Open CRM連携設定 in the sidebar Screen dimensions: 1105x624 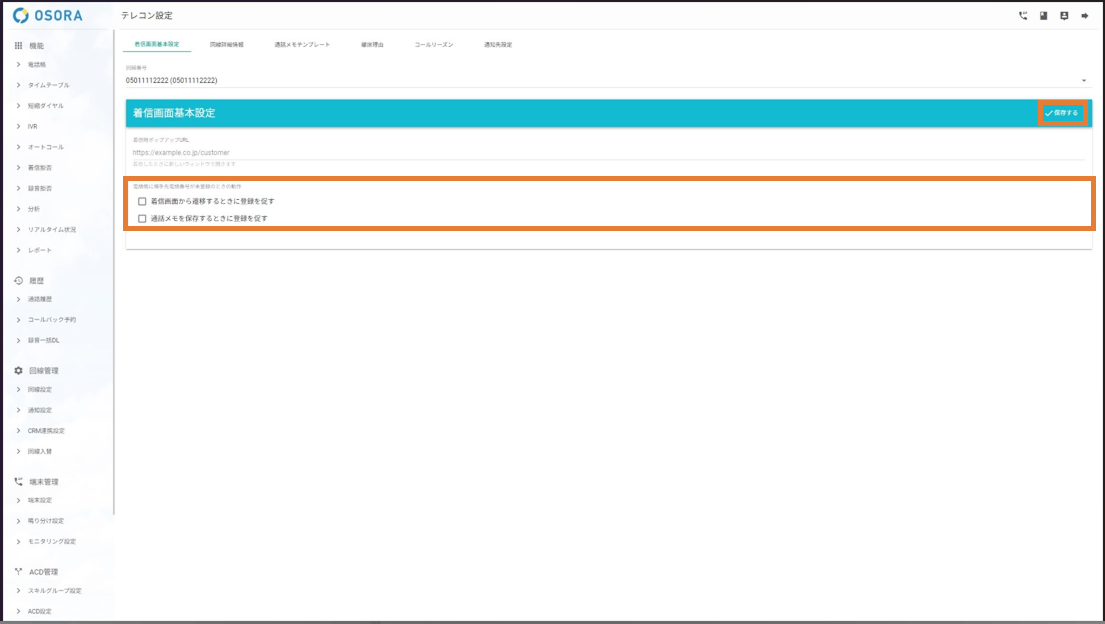point(45,431)
